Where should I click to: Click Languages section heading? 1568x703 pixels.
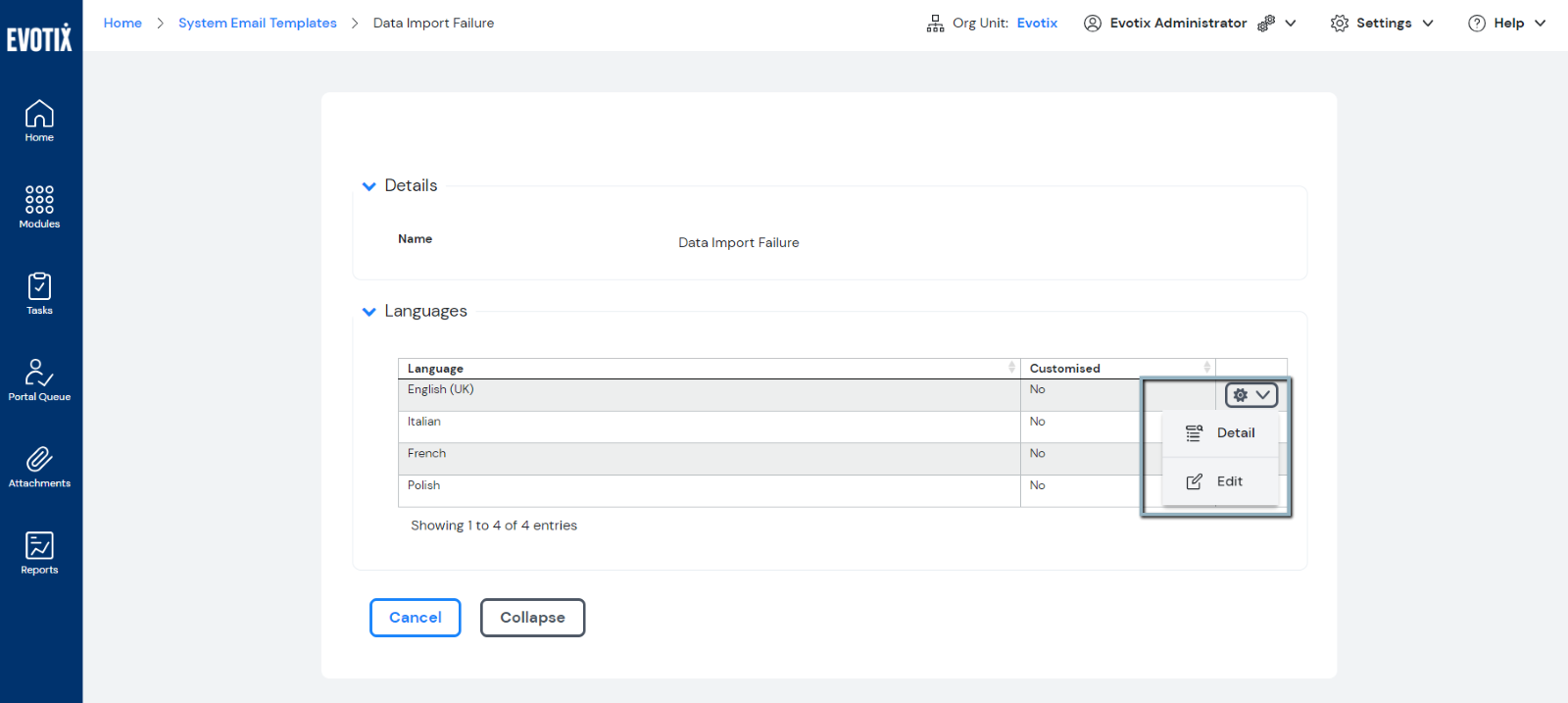[425, 312]
